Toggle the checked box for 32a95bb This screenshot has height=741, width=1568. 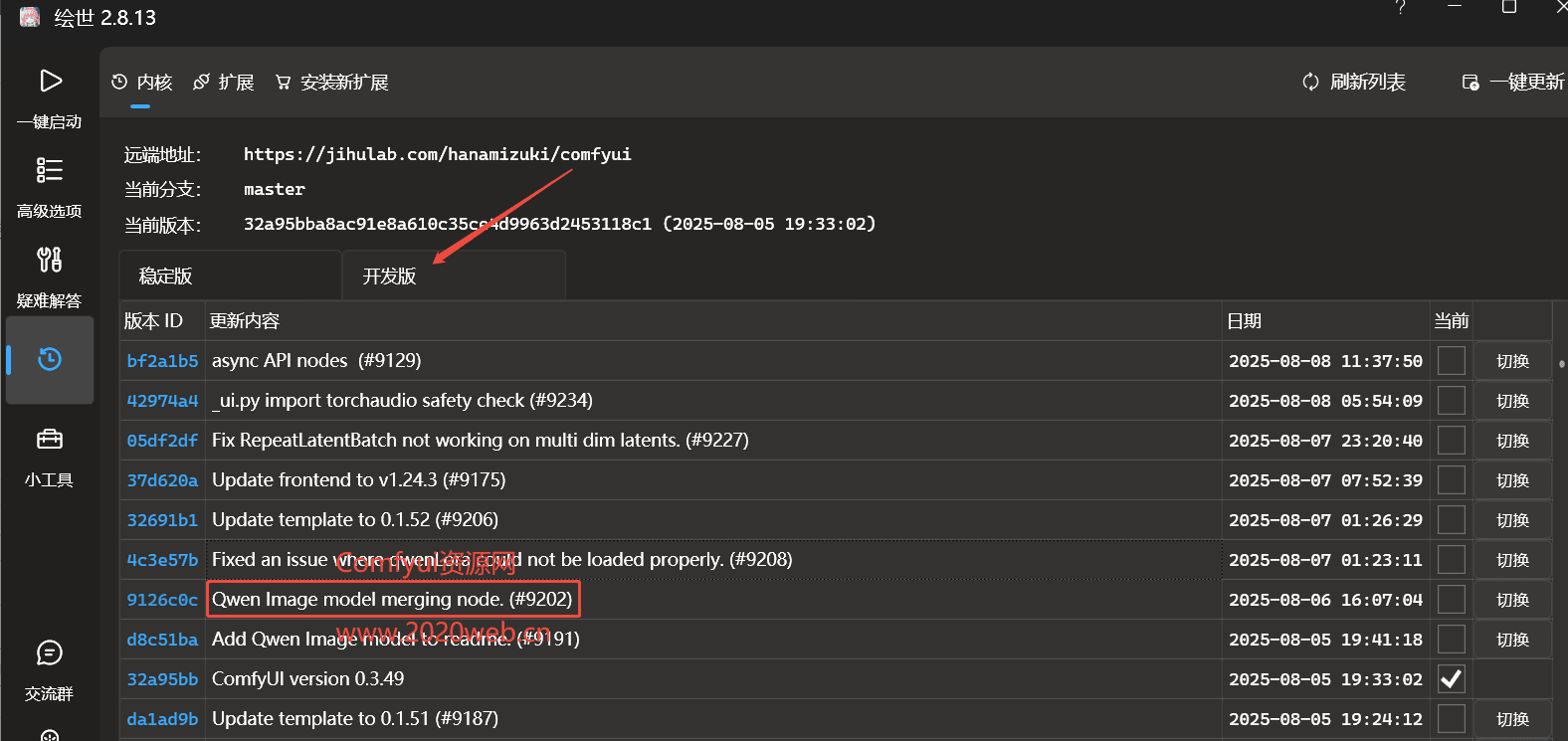click(1452, 678)
